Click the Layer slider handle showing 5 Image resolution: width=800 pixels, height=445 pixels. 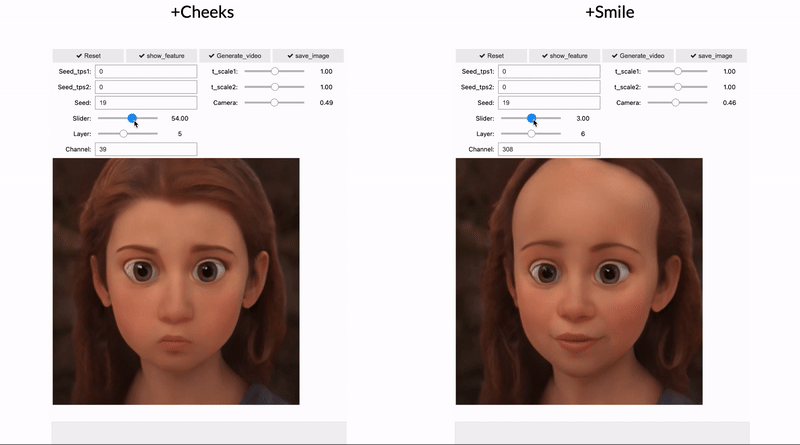(123, 134)
